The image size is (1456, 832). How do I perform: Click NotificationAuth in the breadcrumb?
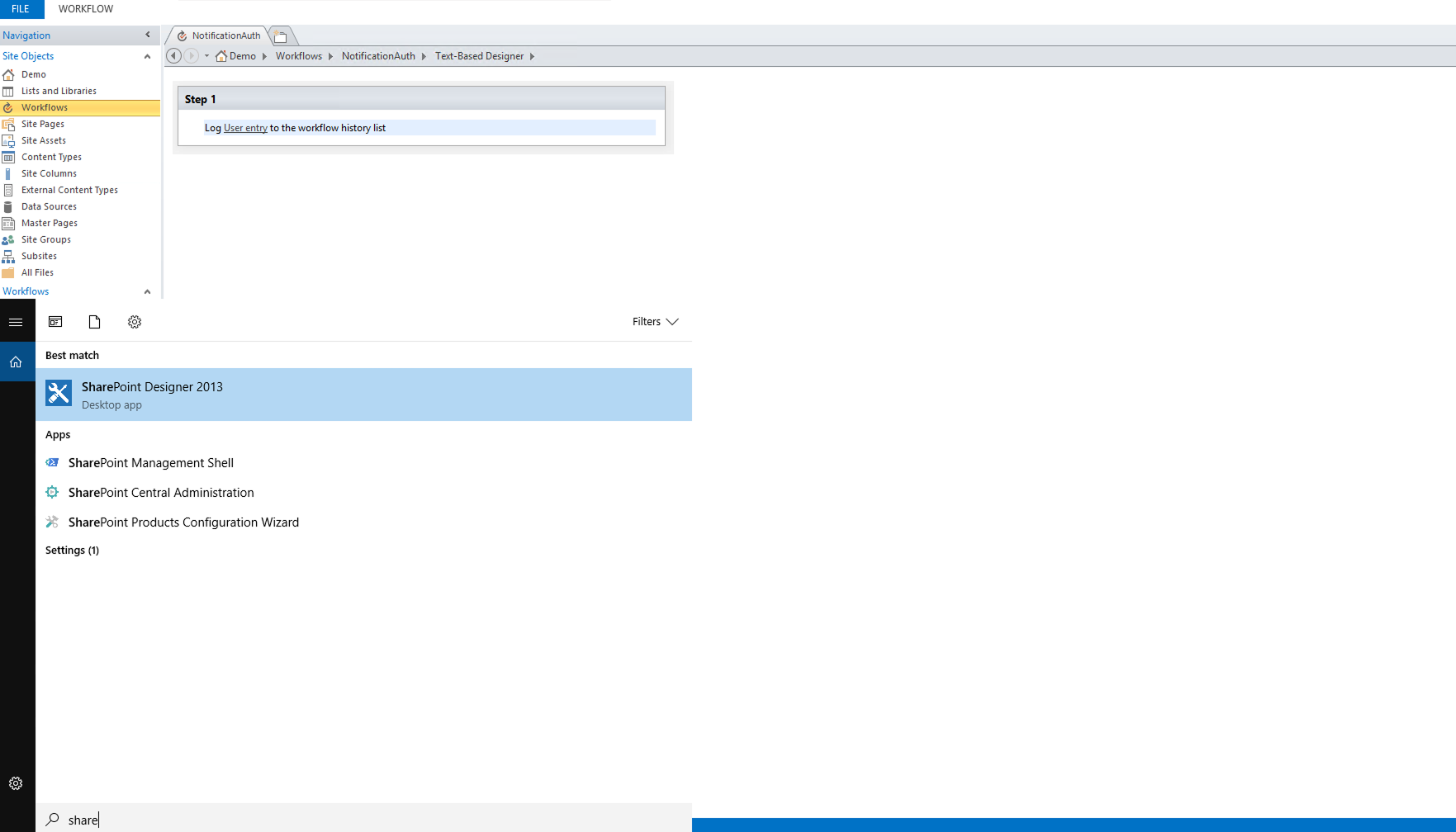[378, 56]
